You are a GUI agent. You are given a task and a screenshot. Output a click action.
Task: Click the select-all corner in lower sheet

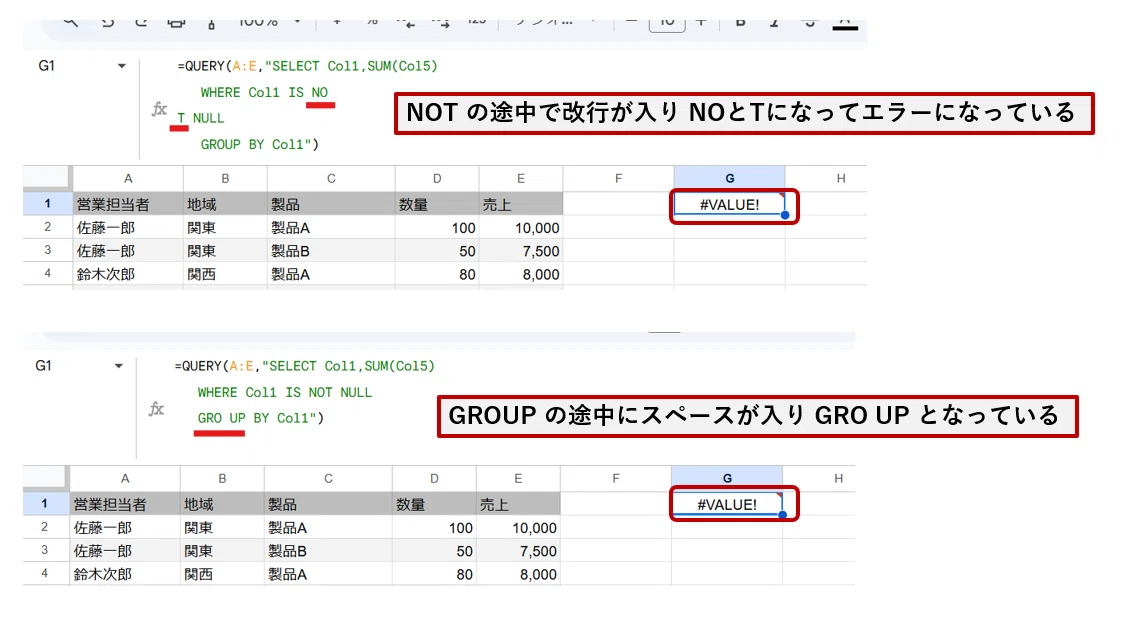tap(45, 478)
